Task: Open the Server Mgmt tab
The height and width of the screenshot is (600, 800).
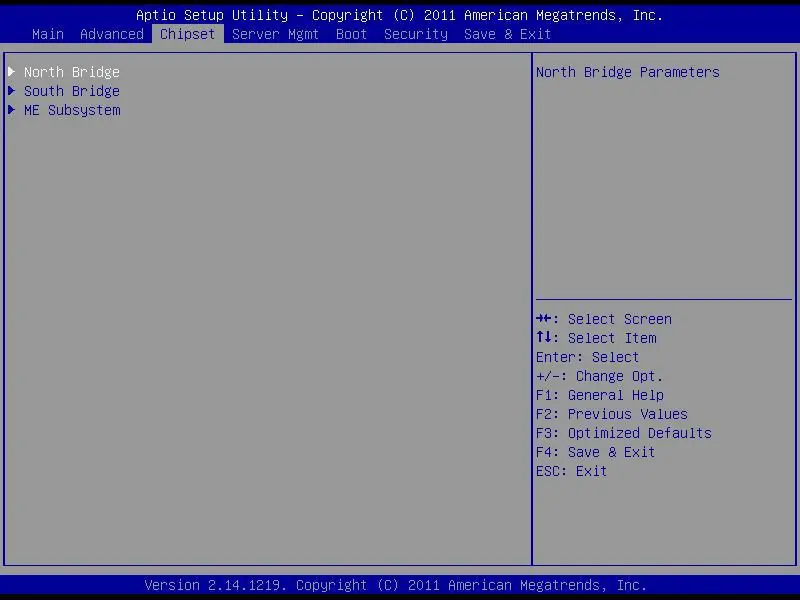Action: coord(276,34)
